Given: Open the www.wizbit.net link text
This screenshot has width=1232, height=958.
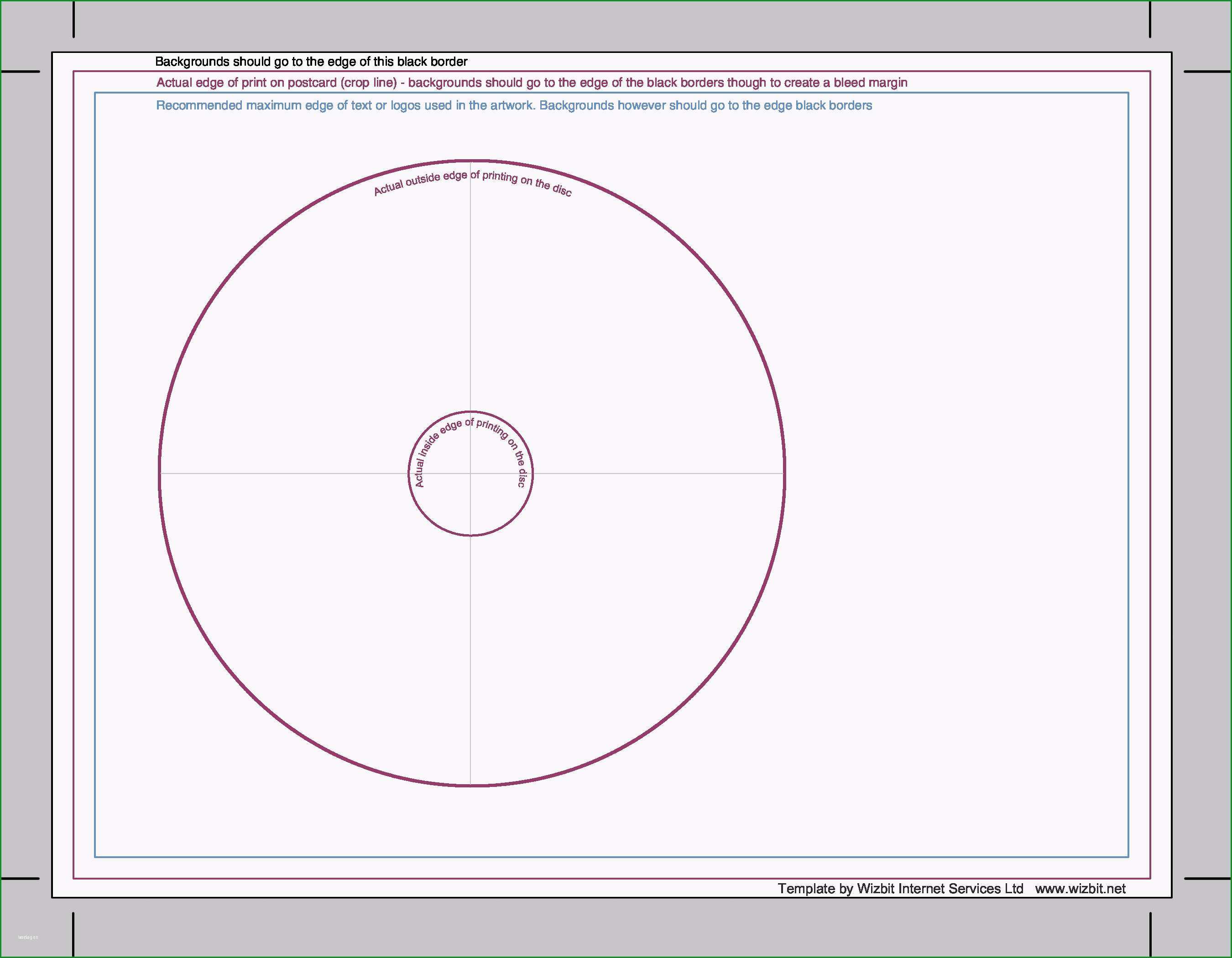Looking at the screenshot, I should (1080, 889).
